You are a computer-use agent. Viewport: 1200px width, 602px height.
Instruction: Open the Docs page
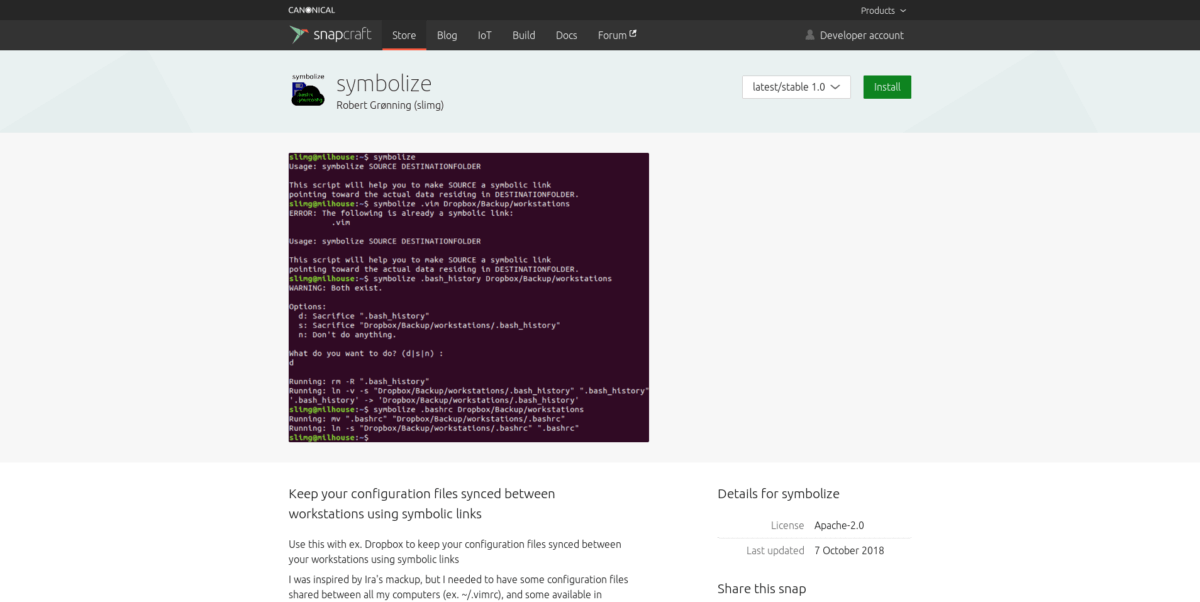click(x=566, y=35)
